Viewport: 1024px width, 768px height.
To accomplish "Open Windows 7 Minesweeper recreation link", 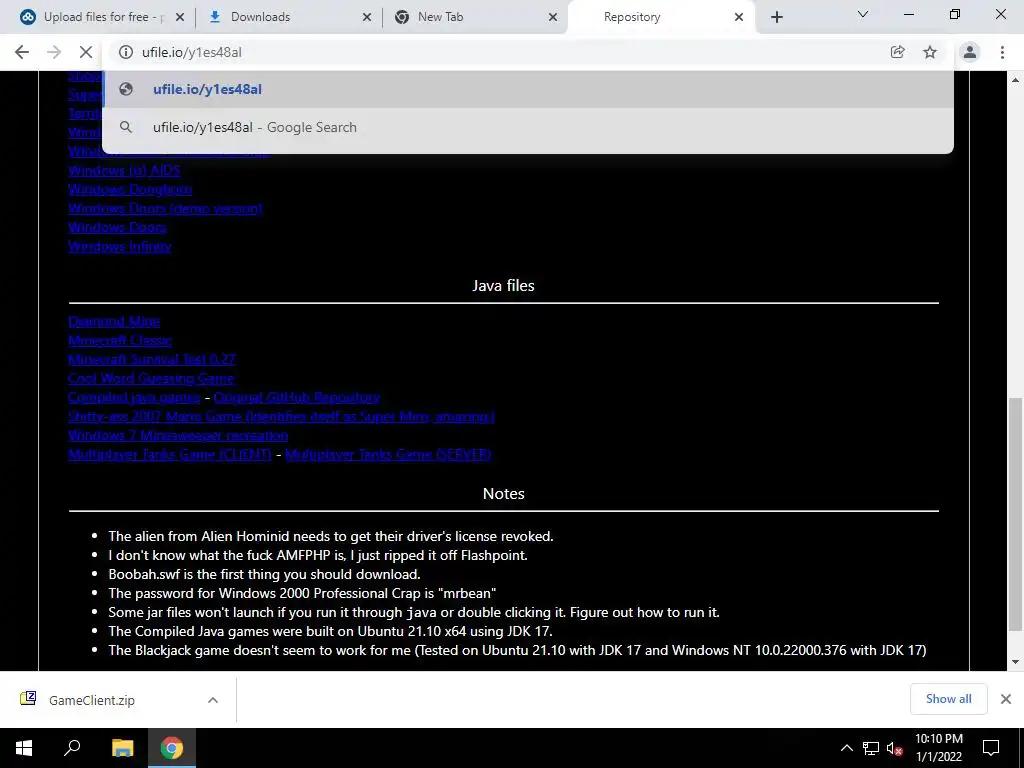I will click(178, 435).
